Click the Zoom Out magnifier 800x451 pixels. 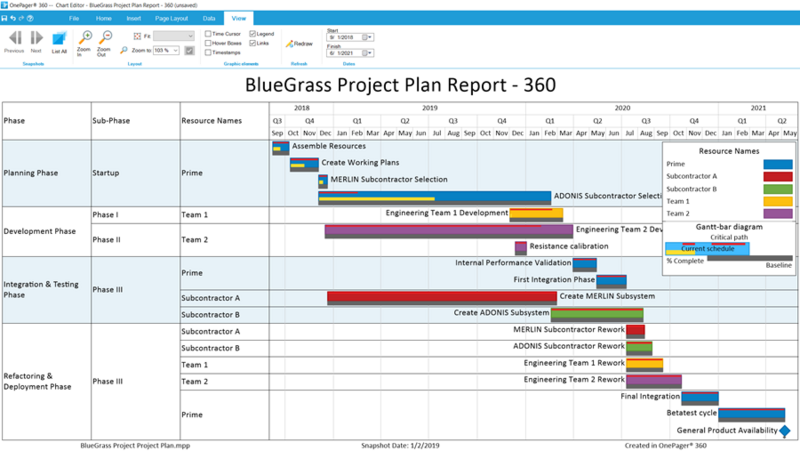(105, 37)
